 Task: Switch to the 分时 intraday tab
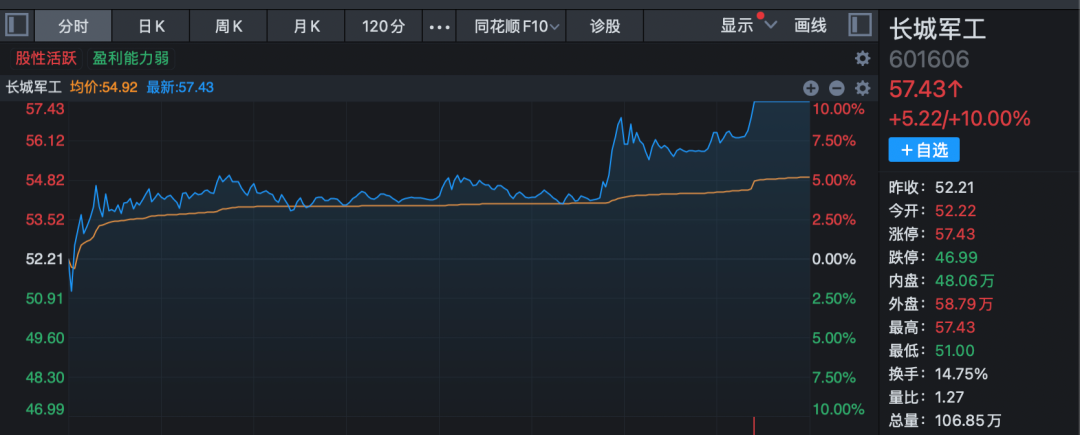coord(73,26)
